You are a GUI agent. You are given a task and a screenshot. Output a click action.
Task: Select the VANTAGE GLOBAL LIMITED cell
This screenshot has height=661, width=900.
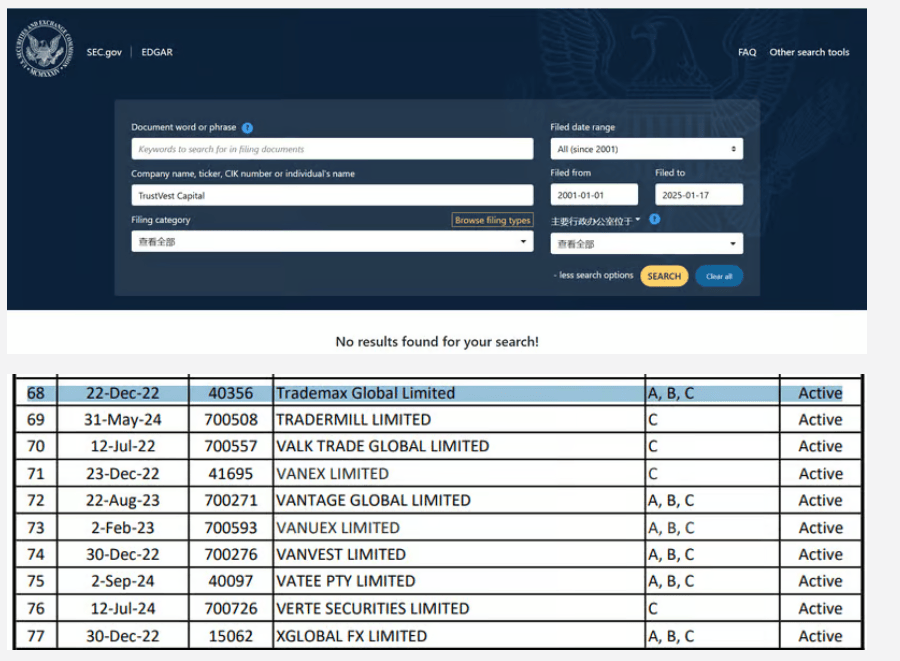(459, 500)
